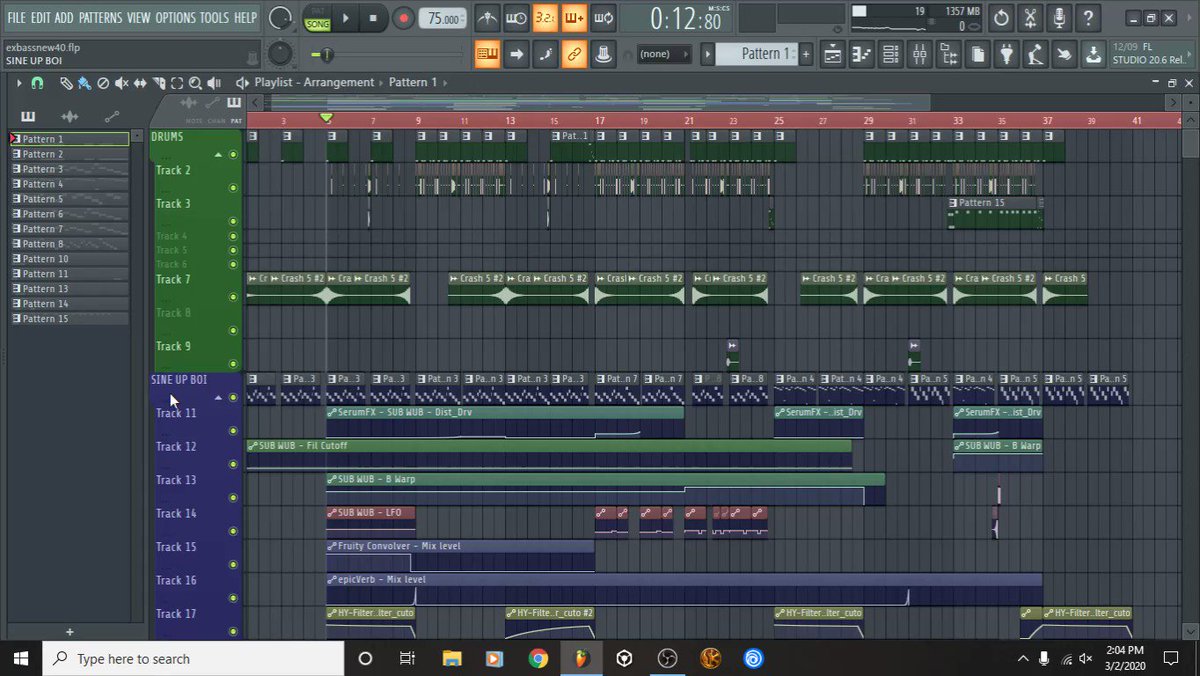Open the OPTIONS menu
The image size is (1200, 676).
pos(176,18)
